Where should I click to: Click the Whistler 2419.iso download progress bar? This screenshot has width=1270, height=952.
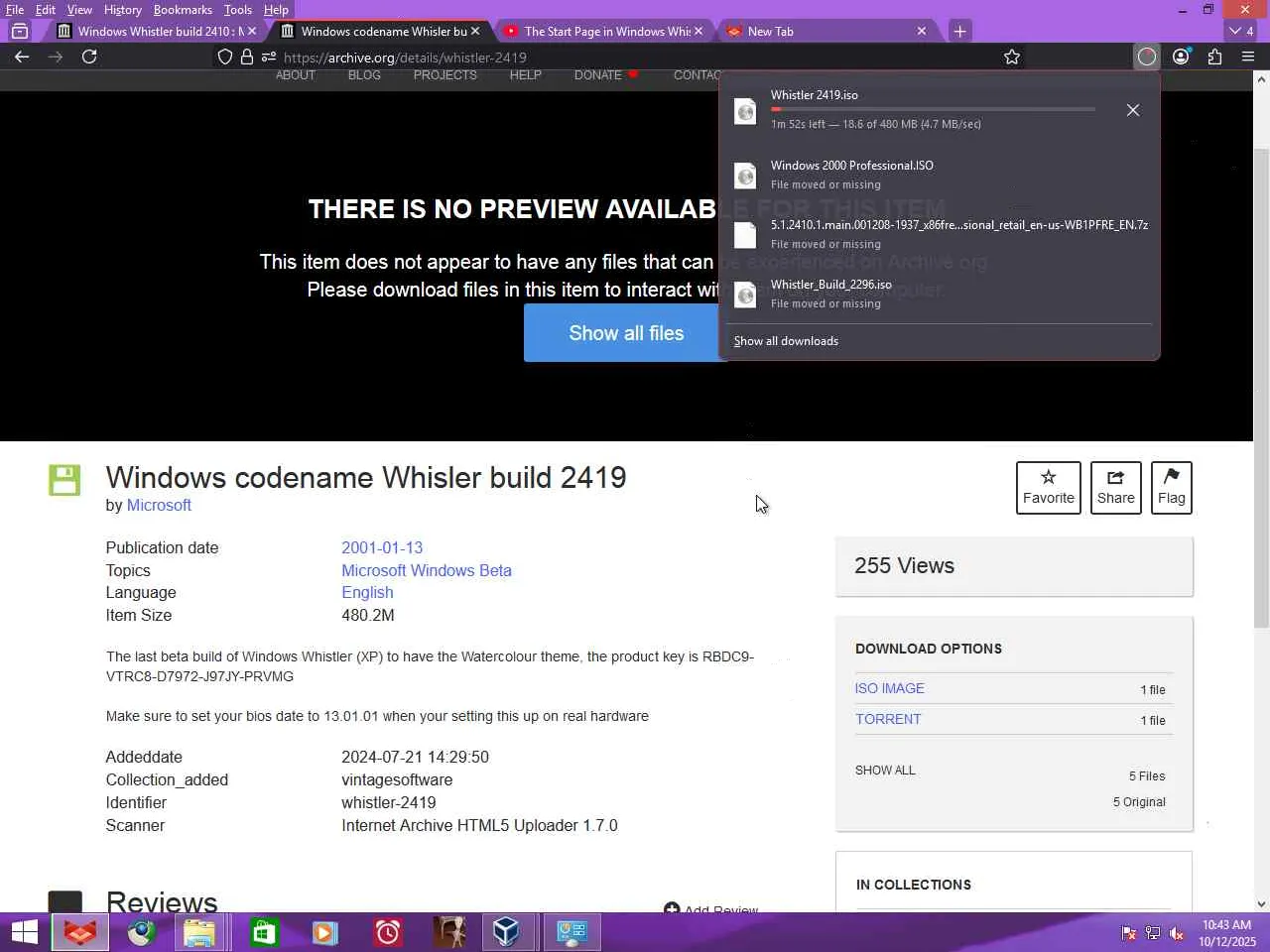(x=933, y=109)
